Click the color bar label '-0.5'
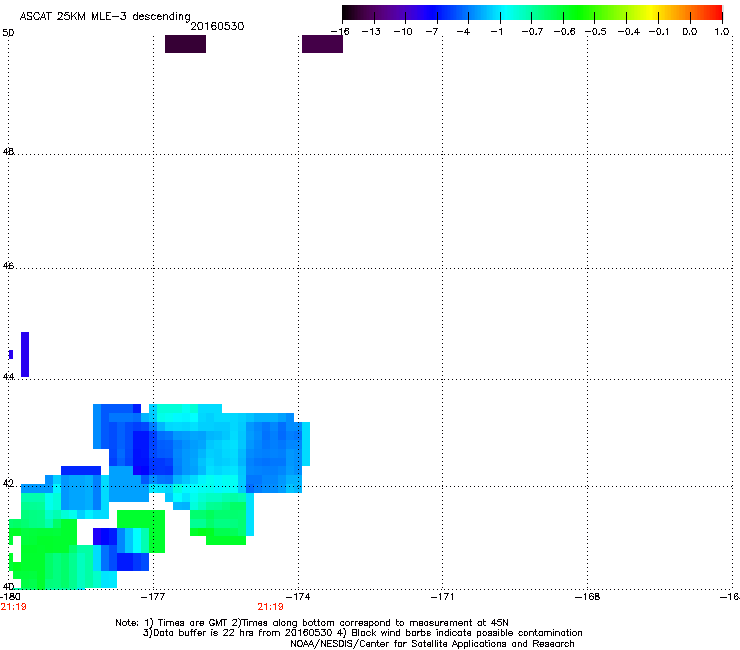740x650 pixels. tap(596, 32)
